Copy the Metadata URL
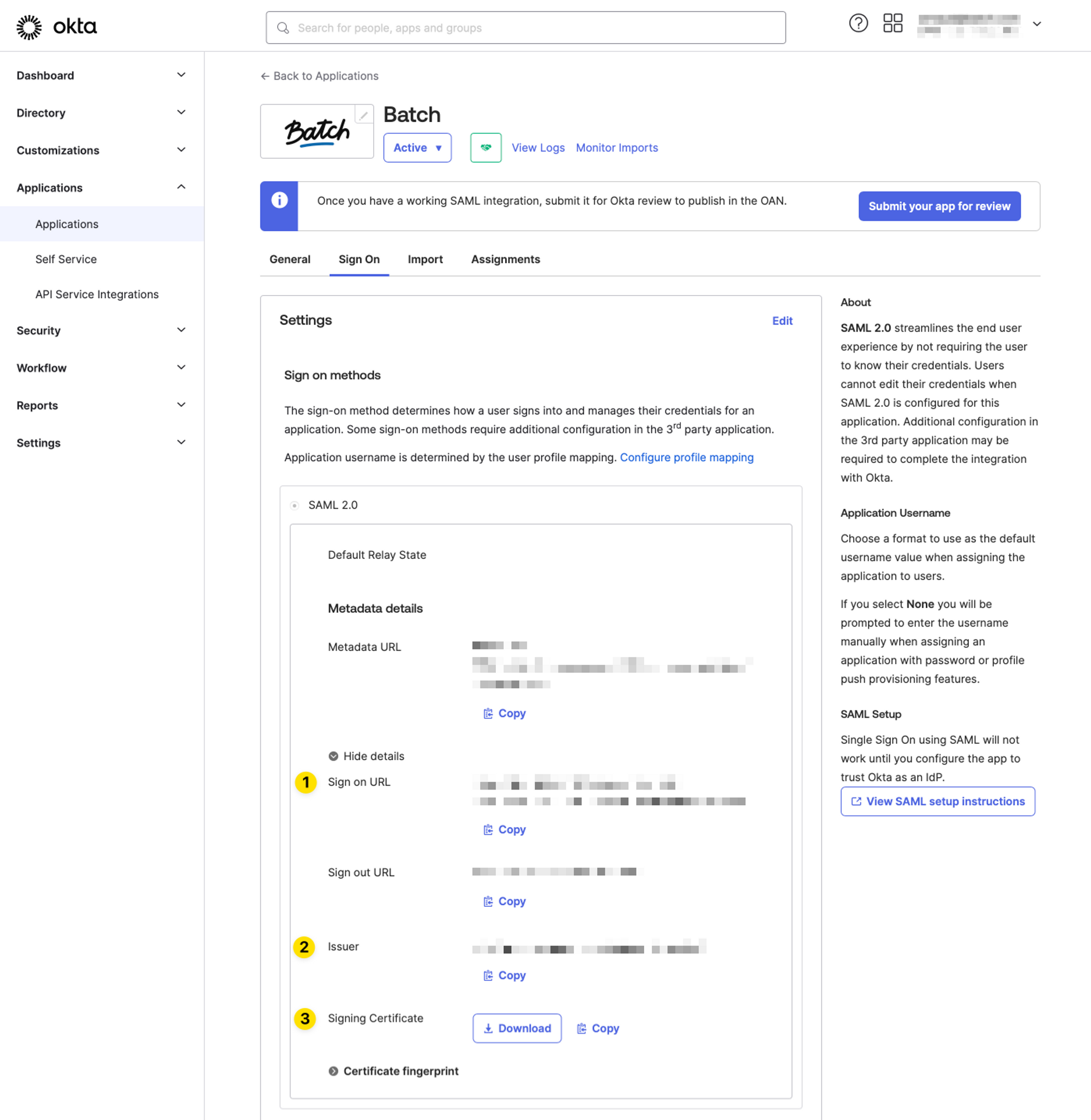 pyautogui.click(x=504, y=713)
